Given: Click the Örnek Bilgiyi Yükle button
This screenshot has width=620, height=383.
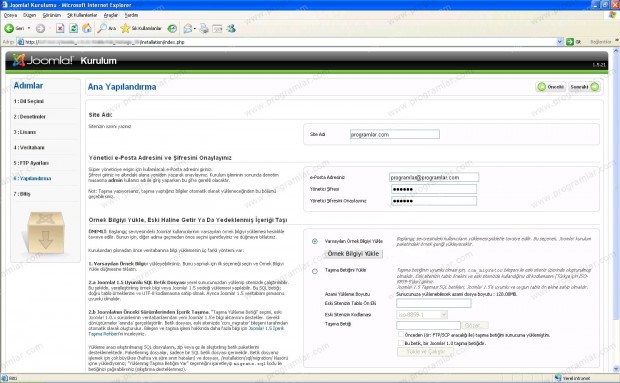Looking at the screenshot, I should pyautogui.click(x=353, y=254).
